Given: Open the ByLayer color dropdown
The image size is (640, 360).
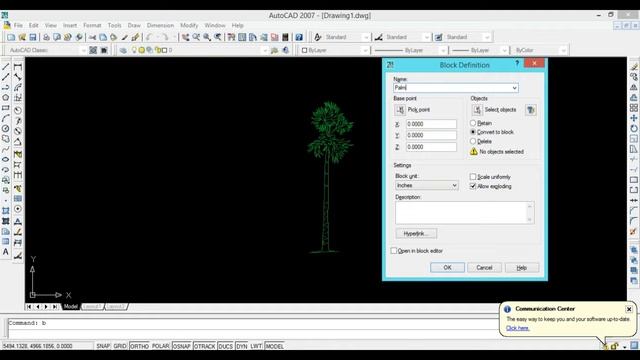Looking at the screenshot, I should (365, 50).
